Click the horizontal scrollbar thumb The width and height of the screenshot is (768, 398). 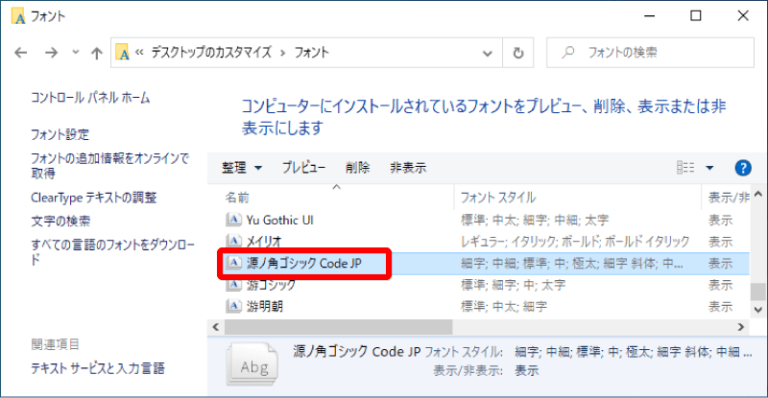[x=338, y=327]
